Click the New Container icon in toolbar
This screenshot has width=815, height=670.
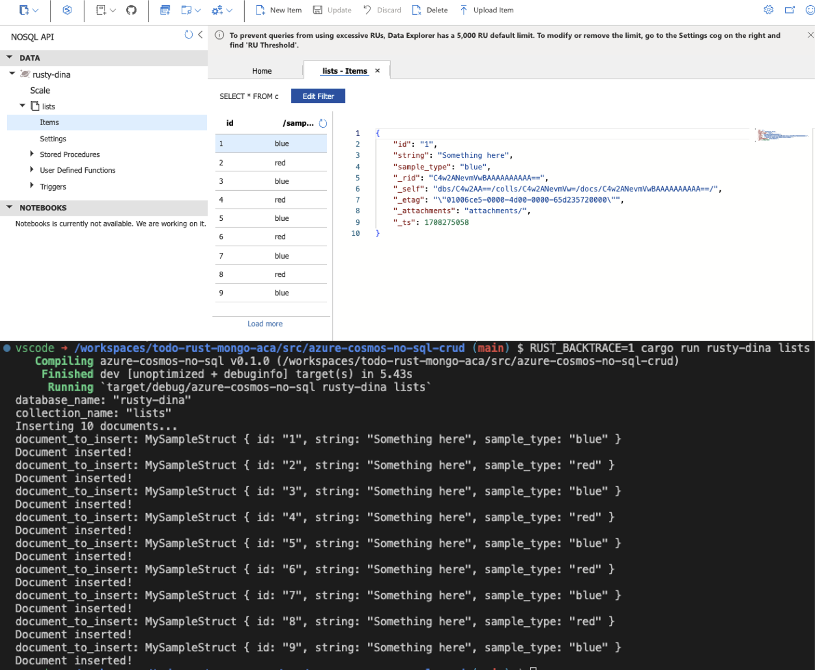[x=24, y=10]
